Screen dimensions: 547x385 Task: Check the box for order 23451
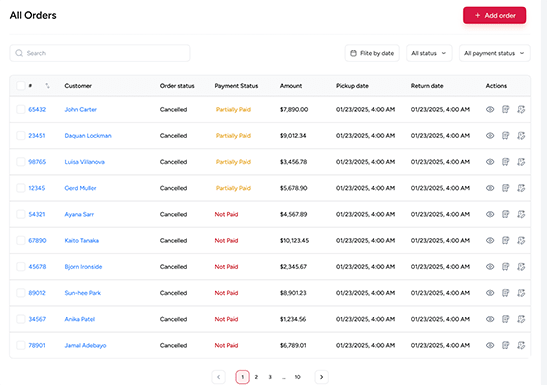(x=21, y=136)
